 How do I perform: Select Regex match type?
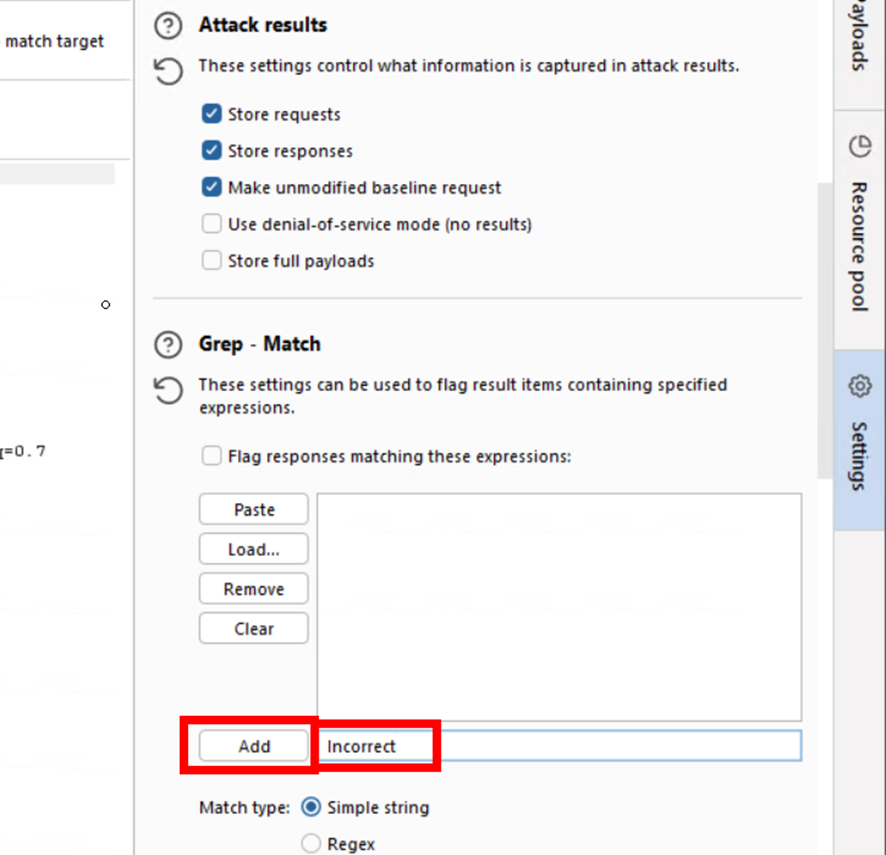click(311, 843)
